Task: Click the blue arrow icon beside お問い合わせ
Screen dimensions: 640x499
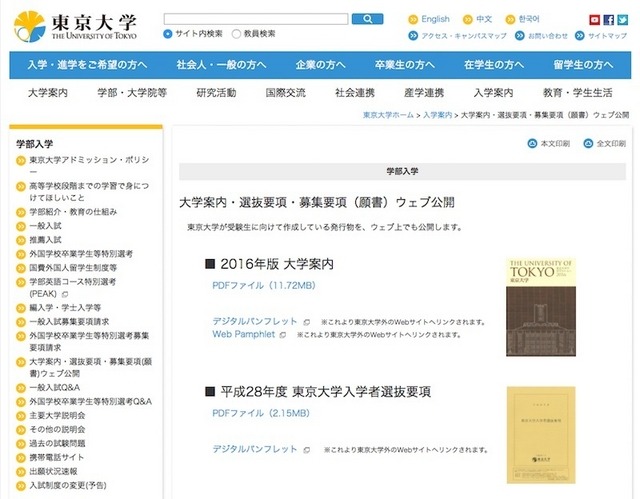Action: tap(519, 36)
